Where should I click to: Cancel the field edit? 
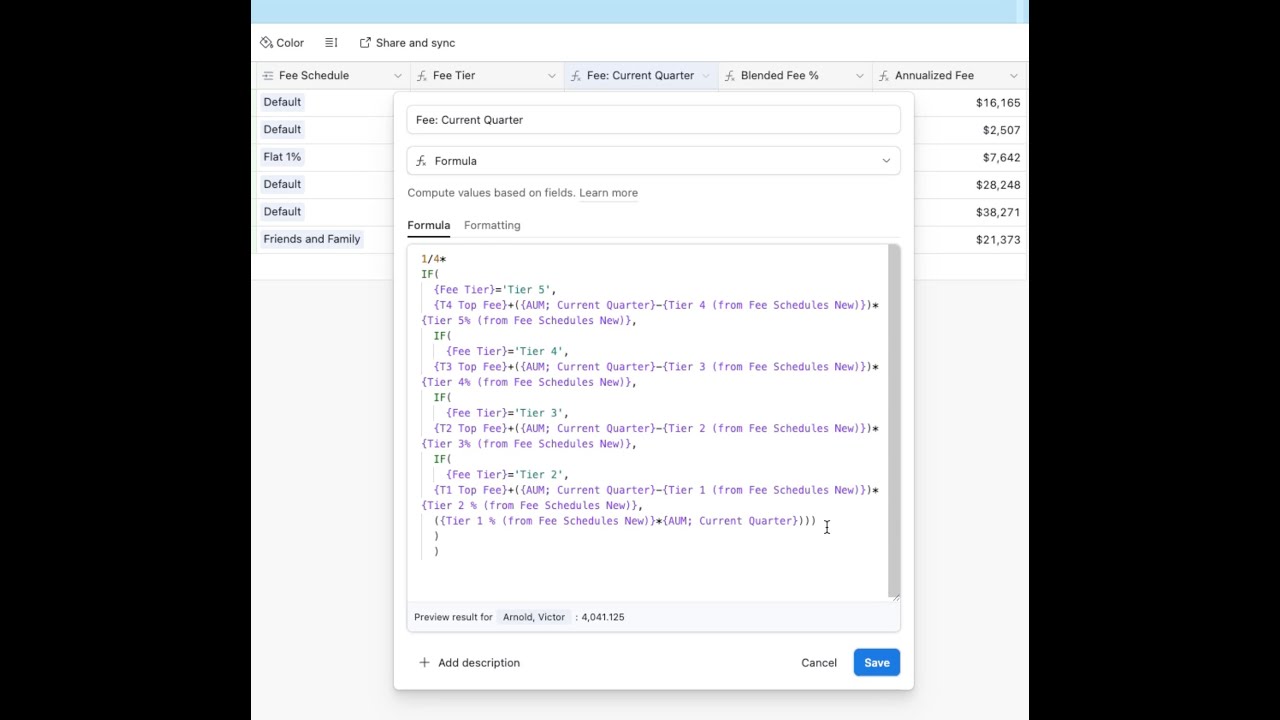click(819, 663)
